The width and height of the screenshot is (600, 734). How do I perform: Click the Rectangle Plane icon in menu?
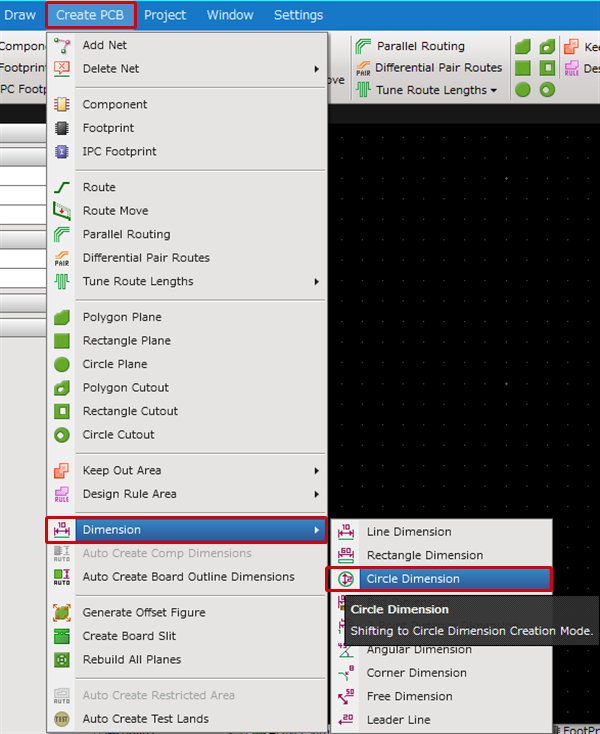pyautogui.click(x=62, y=341)
